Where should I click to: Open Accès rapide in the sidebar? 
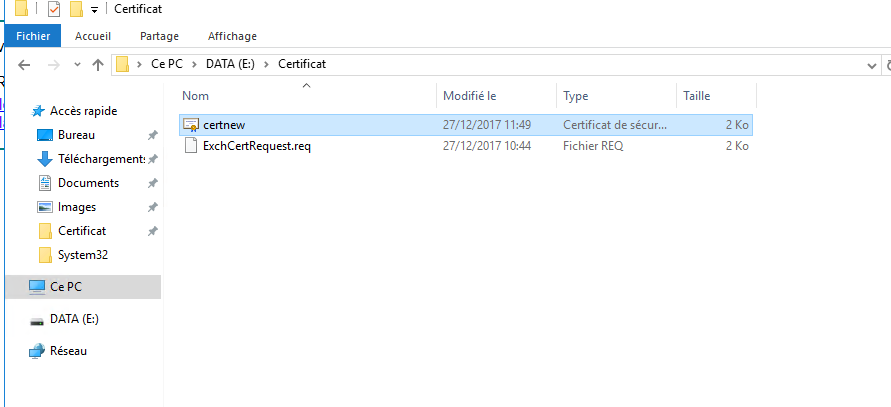[x=84, y=111]
